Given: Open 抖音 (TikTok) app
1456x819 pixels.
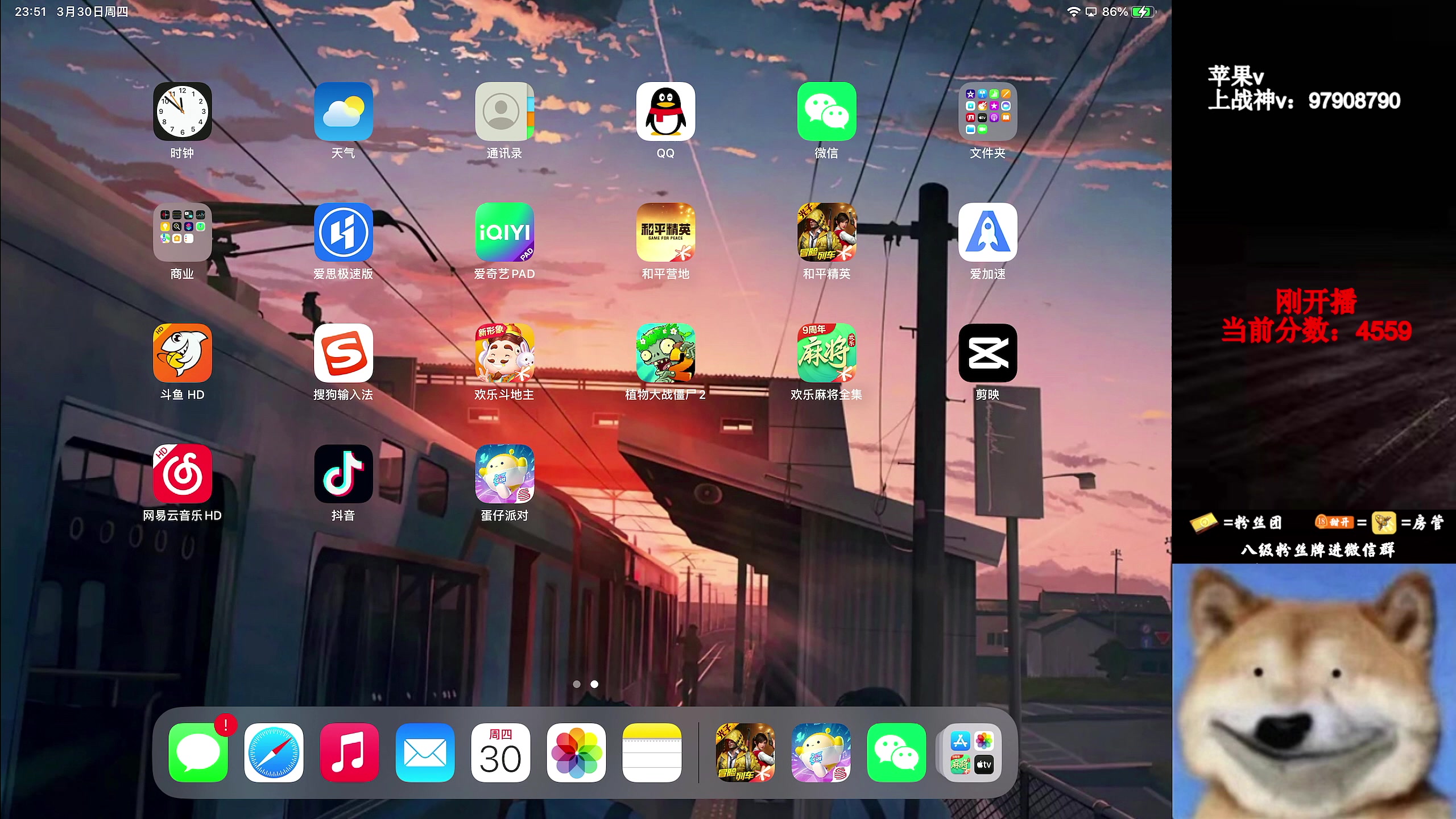Looking at the screenshot, I should 344,474.
